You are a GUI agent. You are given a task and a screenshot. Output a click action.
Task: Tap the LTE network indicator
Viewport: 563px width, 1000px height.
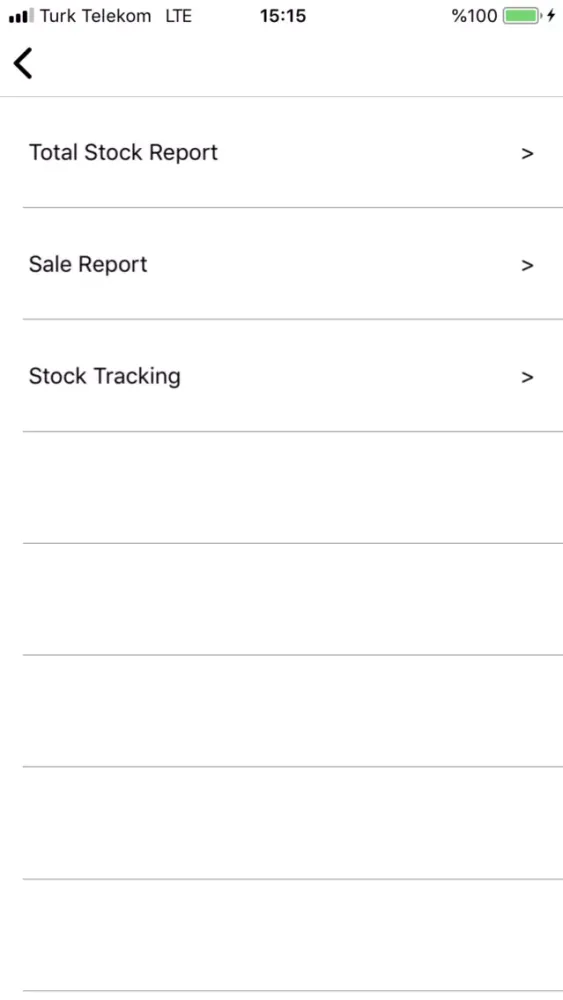pos(179,16)
